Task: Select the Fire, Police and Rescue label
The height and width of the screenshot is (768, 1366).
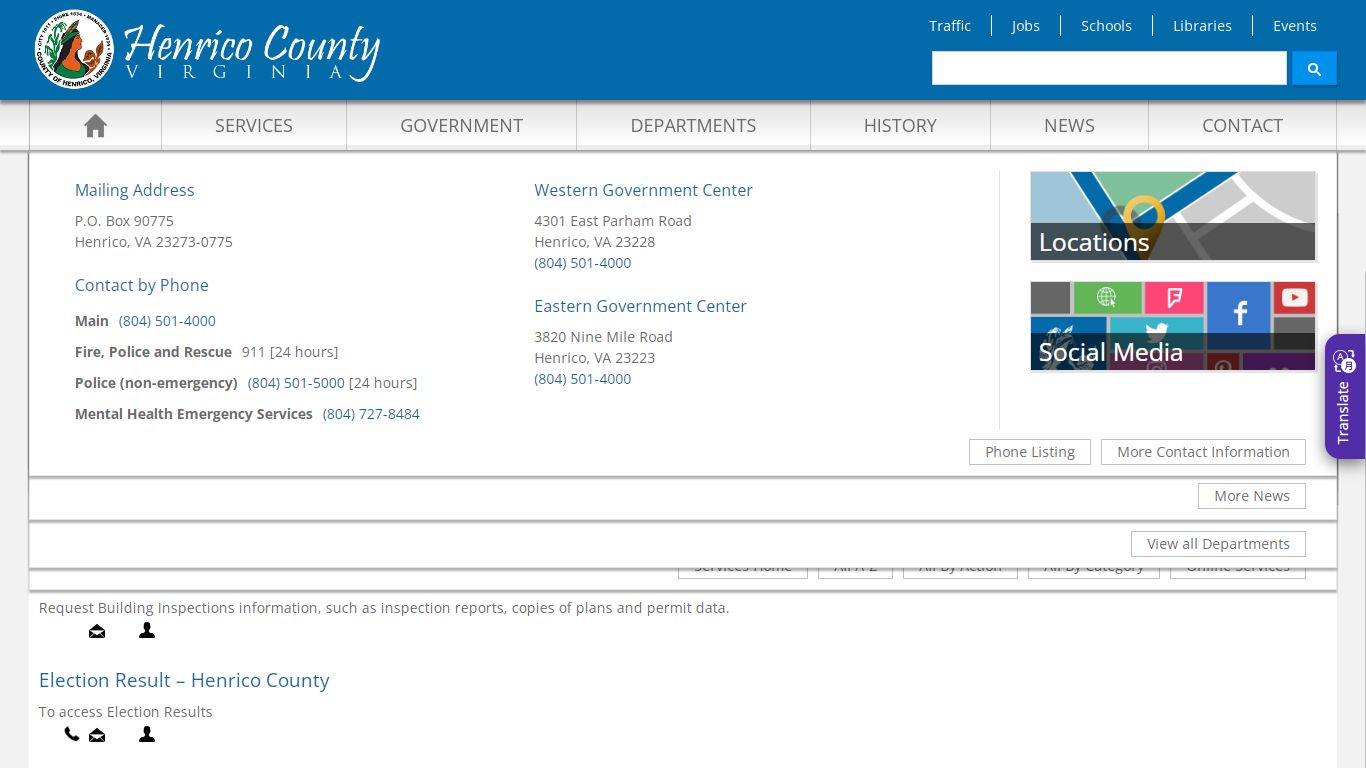Action: tap(153, 352)
